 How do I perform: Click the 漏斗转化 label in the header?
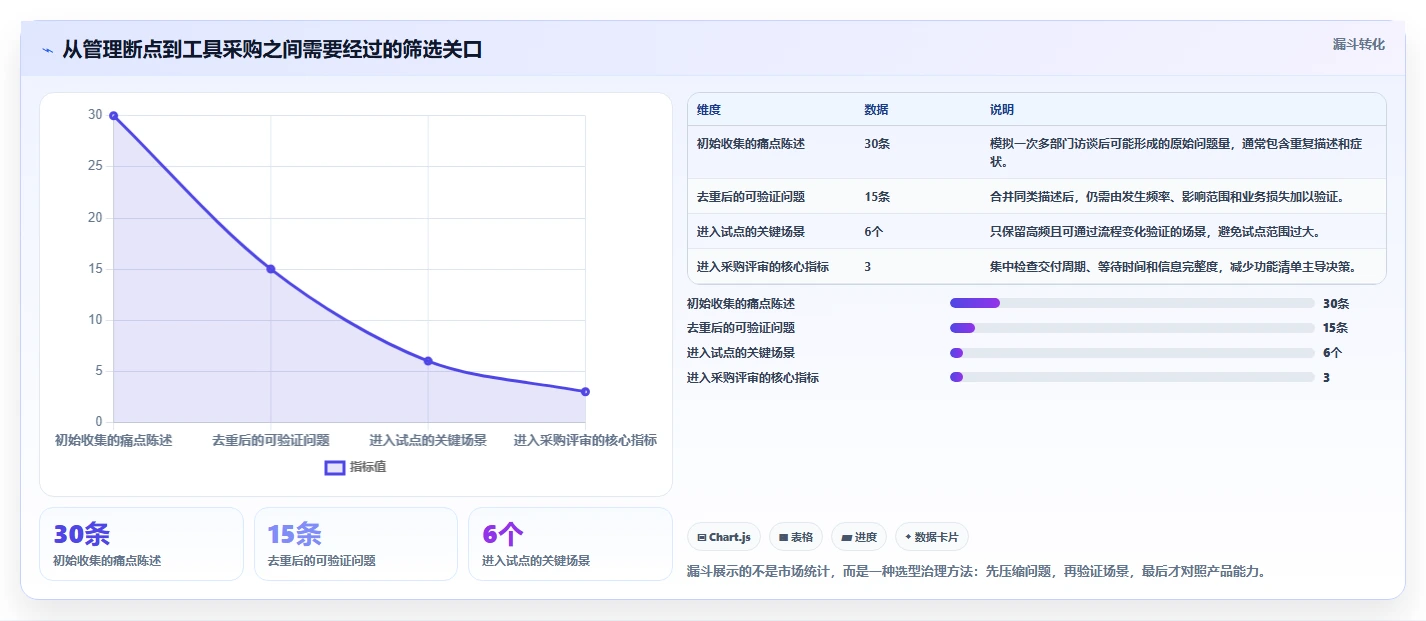coord(1359,44)
